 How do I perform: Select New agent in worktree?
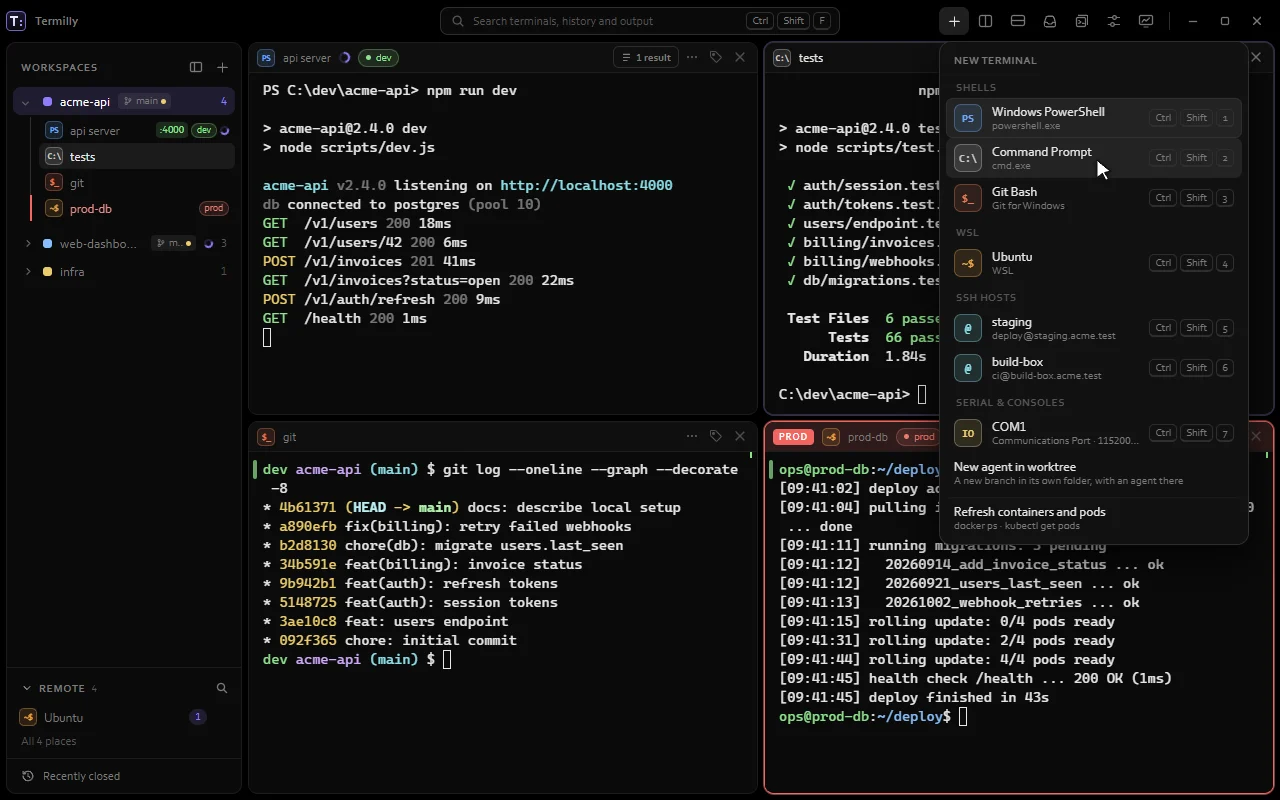1094,473
